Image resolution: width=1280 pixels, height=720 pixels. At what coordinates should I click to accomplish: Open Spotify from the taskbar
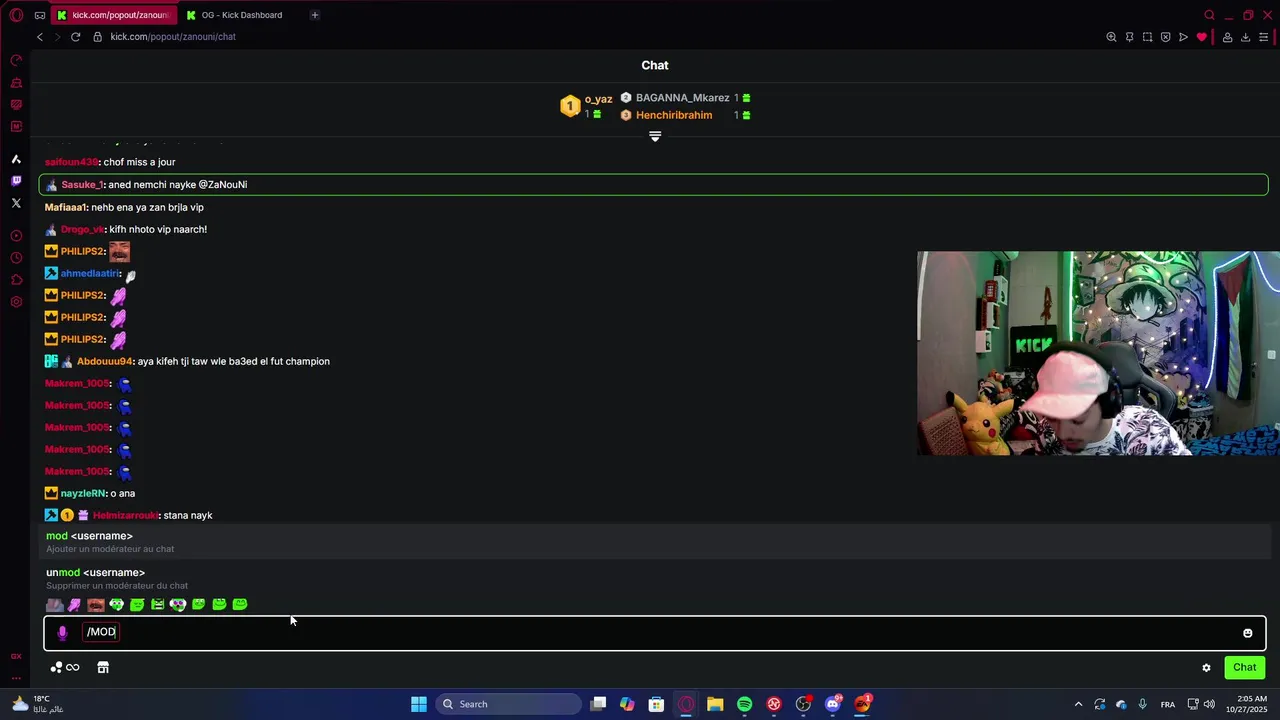pos(745,704)
